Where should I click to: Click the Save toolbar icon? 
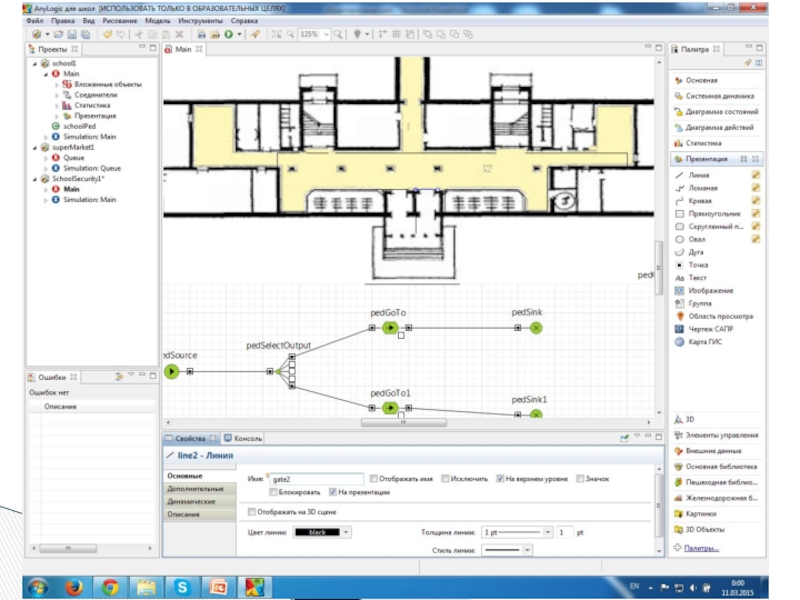click(72, 34)
